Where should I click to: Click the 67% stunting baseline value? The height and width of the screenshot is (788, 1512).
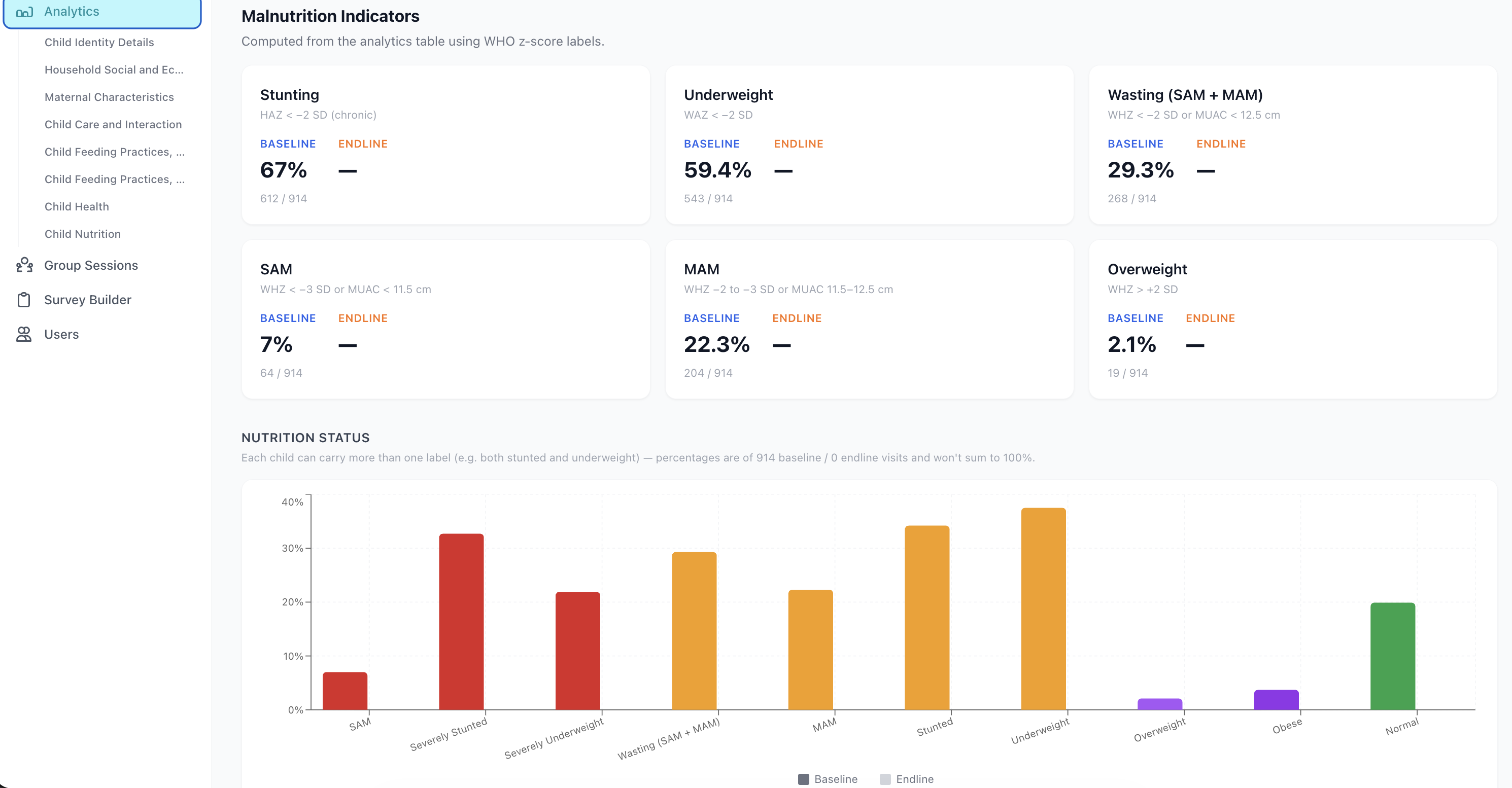tap(284, 170)
